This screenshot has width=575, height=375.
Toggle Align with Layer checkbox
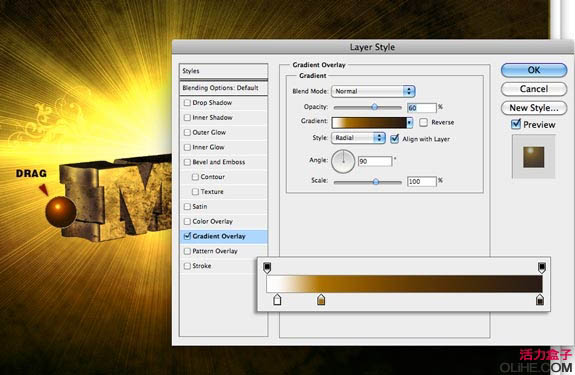[395, 139]
